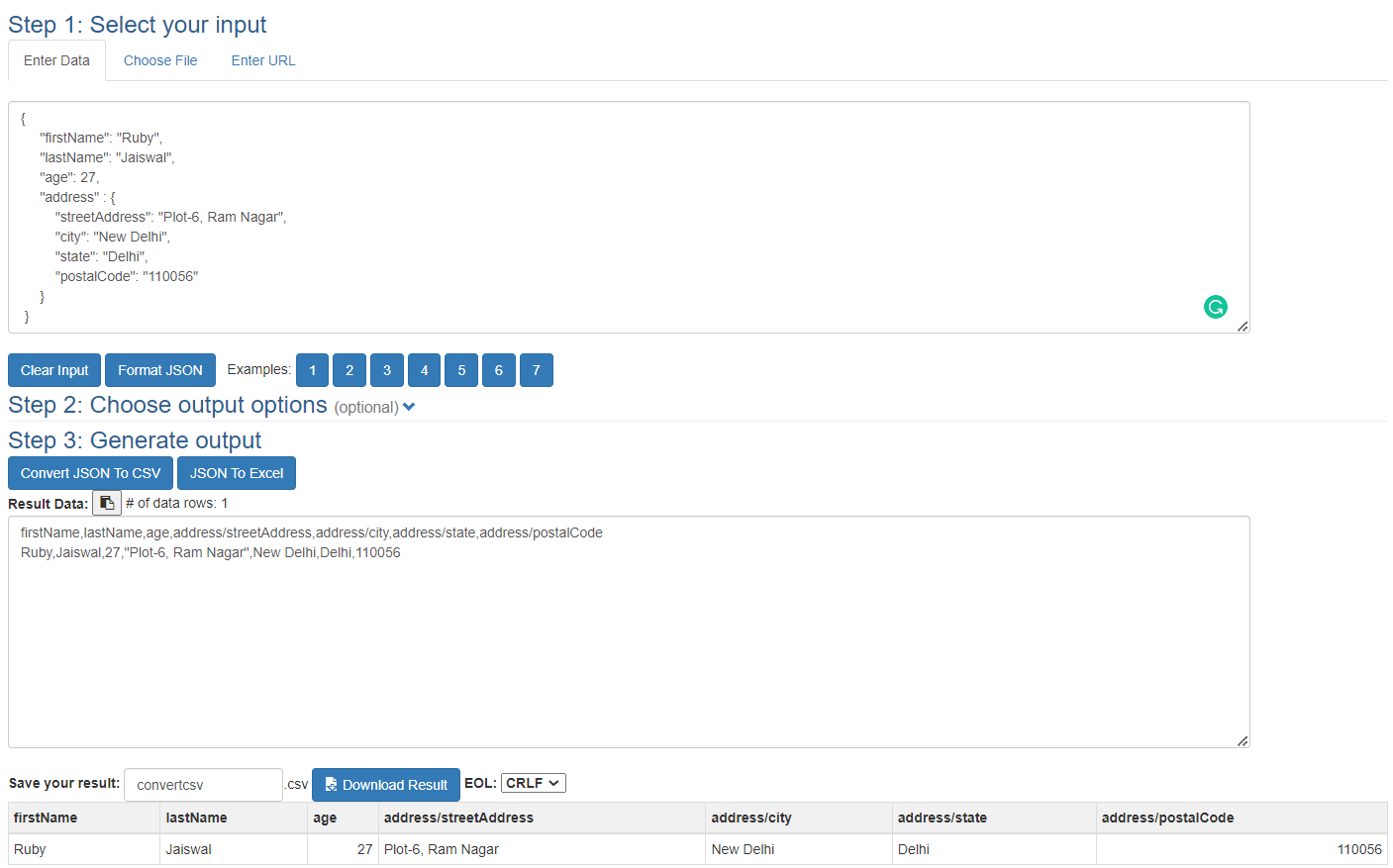Open the EOL dropdown

click(x=533, y=783)
